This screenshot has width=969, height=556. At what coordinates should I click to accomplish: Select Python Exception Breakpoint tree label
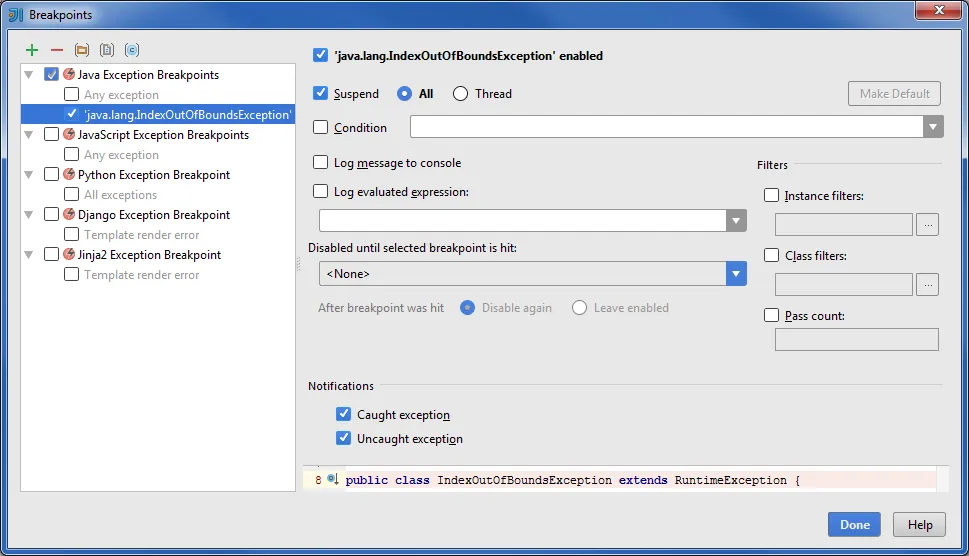[x=154, y=175]
